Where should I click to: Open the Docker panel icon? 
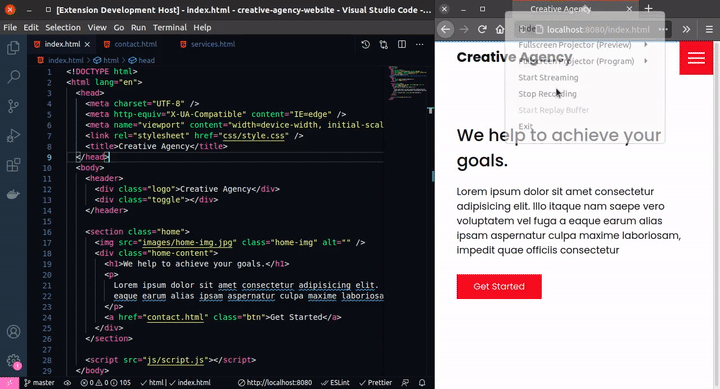13,194
